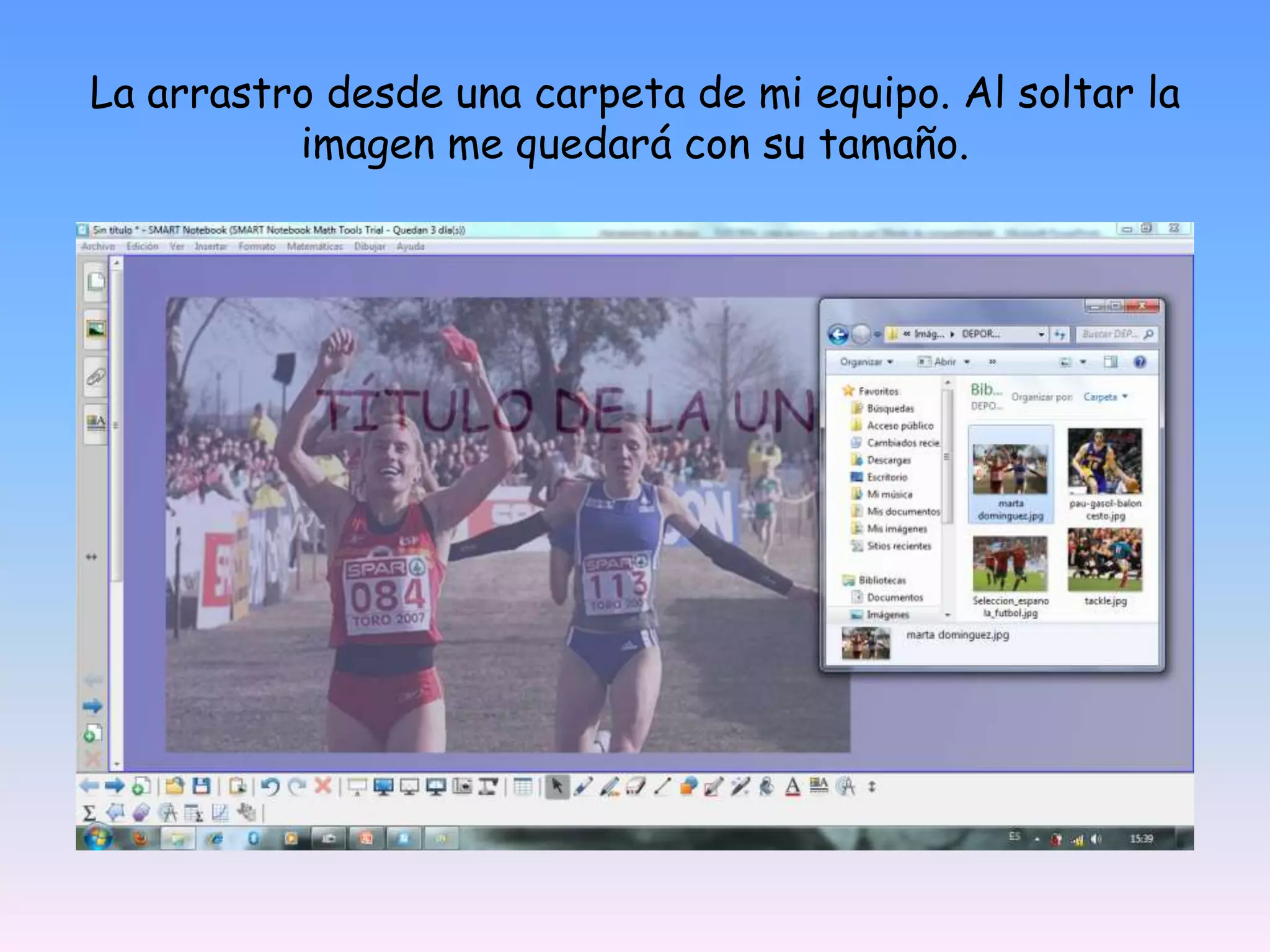This screenshot has width=1270, height=952.
Task: Open the view options dropdown arrow
Action: pyautogui.click(x=1083, y=362)
